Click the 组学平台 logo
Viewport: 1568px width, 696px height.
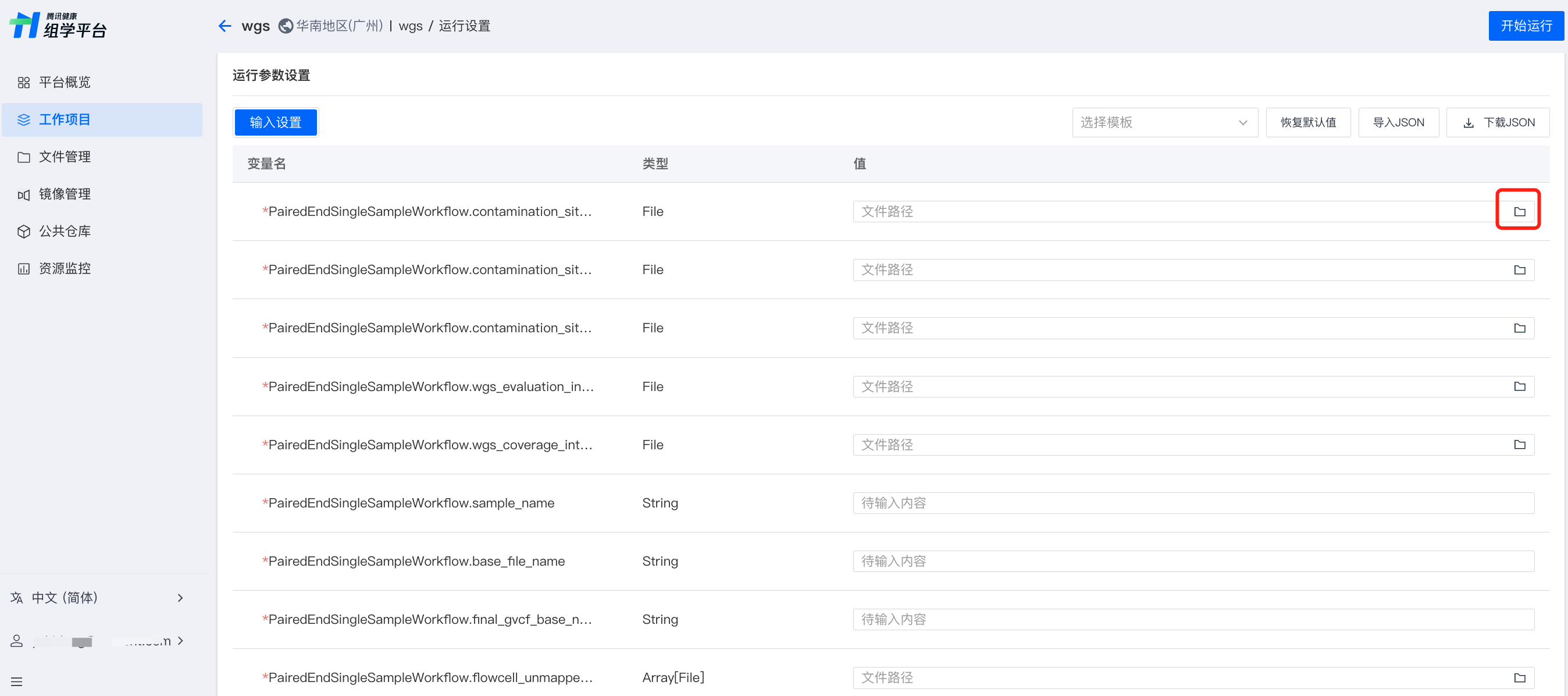pyautogui.click(x=58, y=26)
